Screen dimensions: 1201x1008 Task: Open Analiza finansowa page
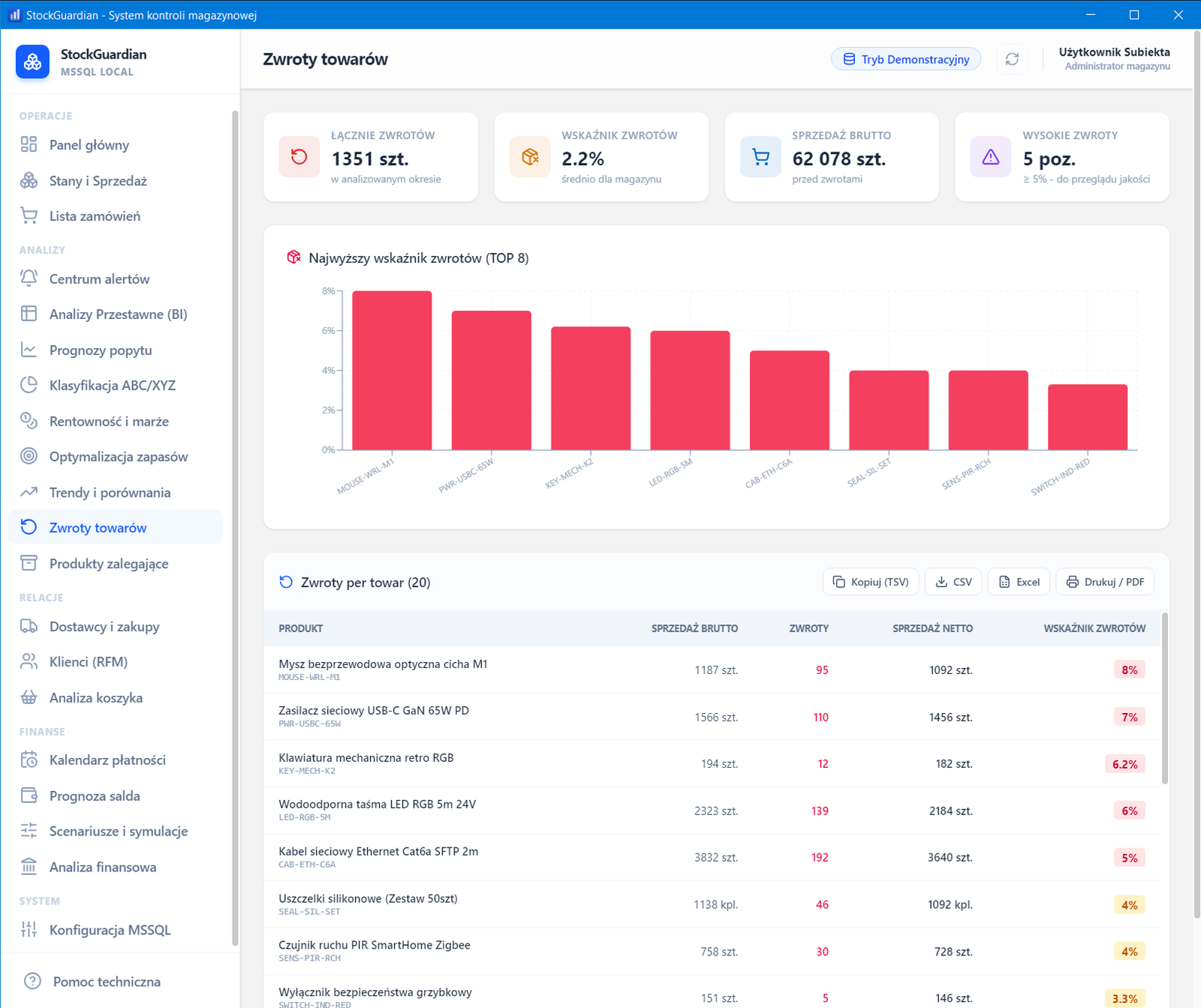click(116, 867)
